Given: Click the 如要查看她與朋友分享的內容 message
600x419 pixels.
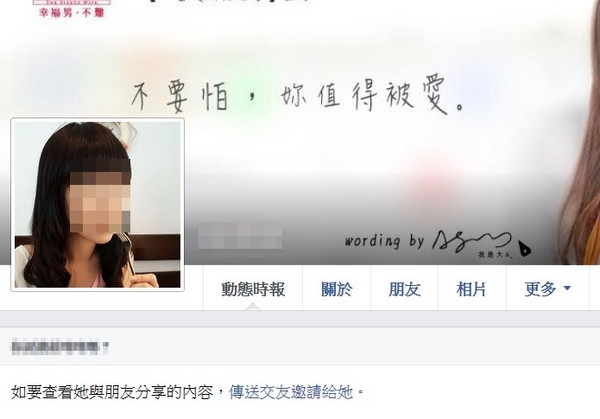Looking at the screenshot, I should coord(112,392).
